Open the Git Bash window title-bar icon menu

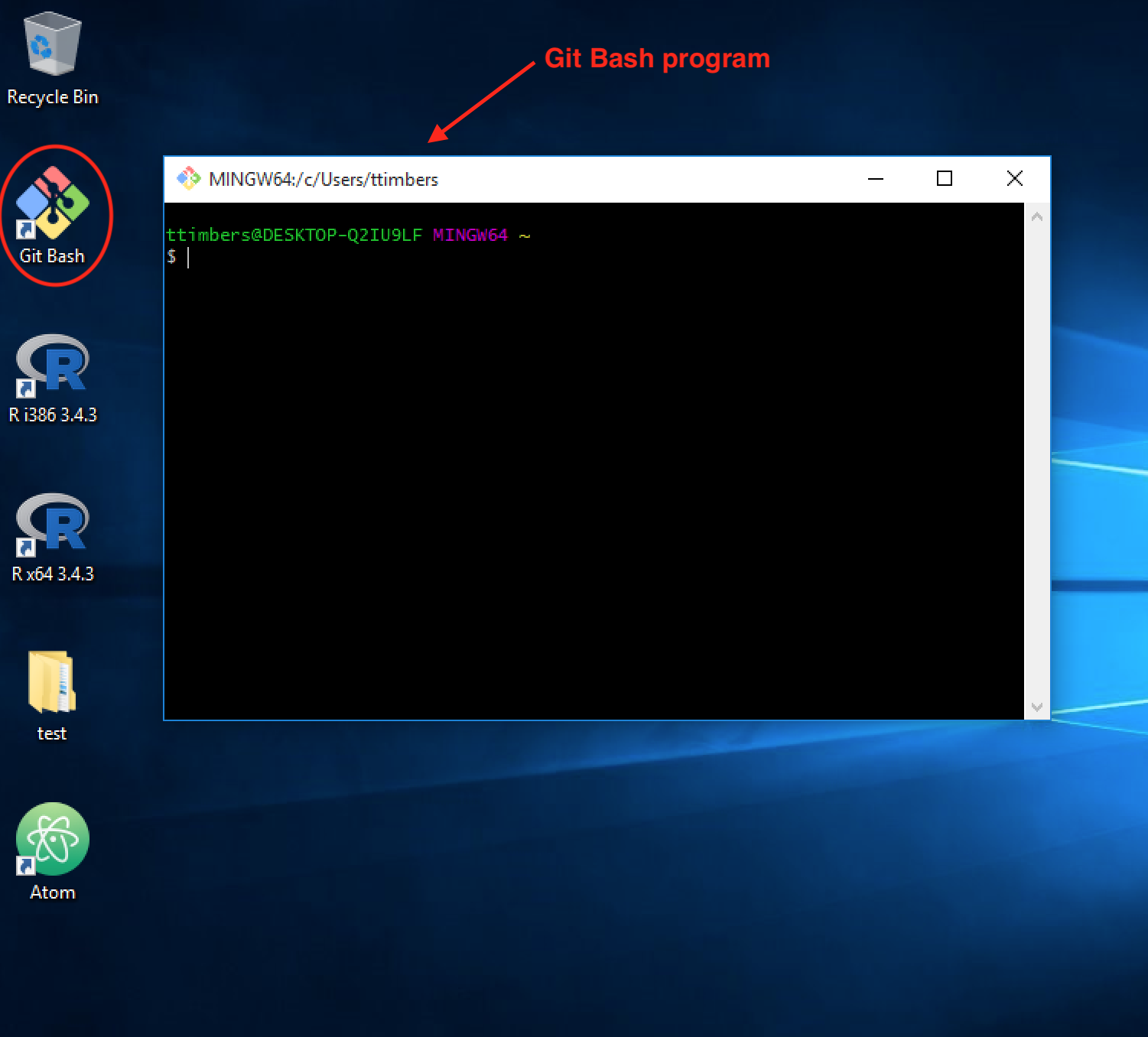tap(188, 179)
